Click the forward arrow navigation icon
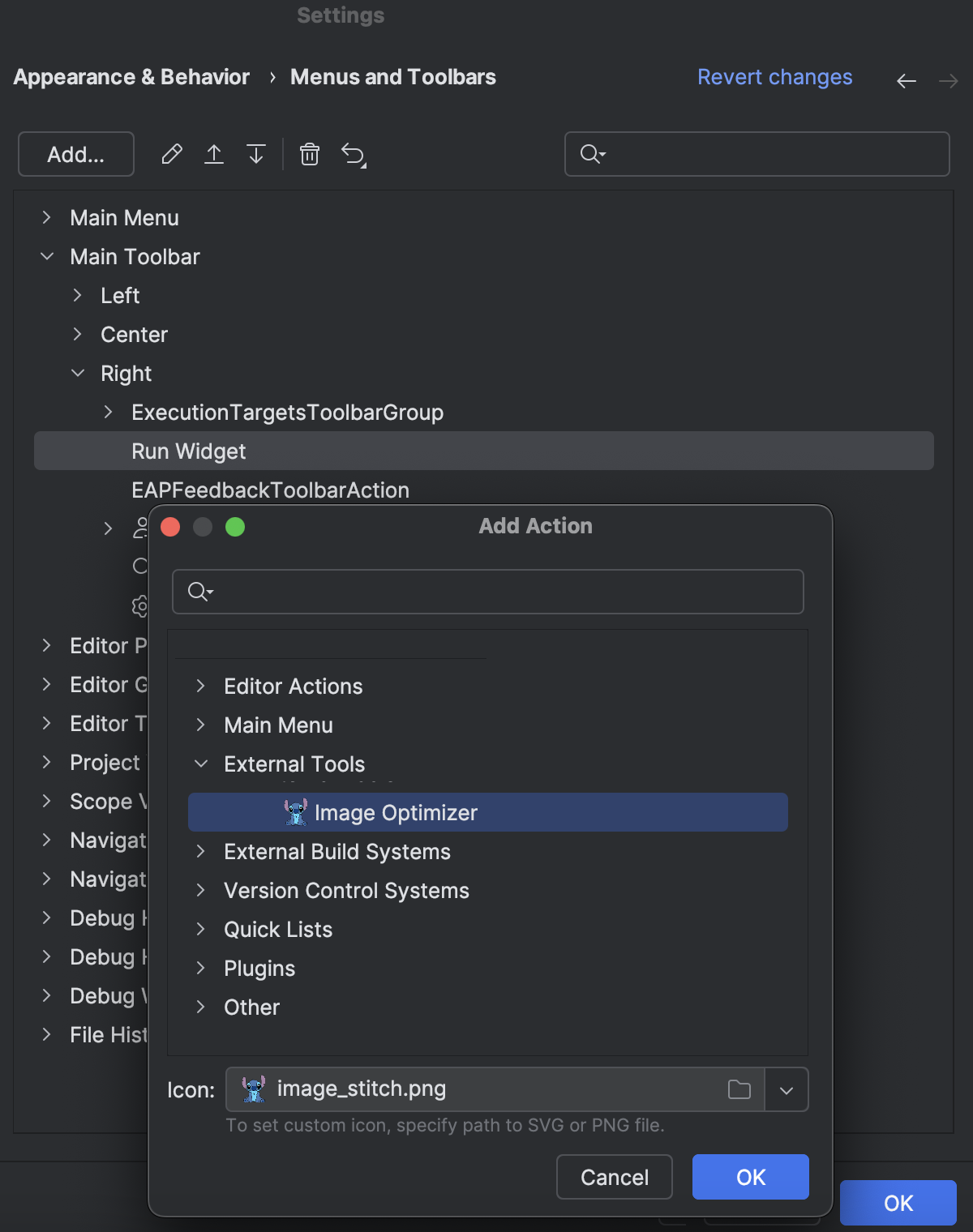 tap(949, 81)
